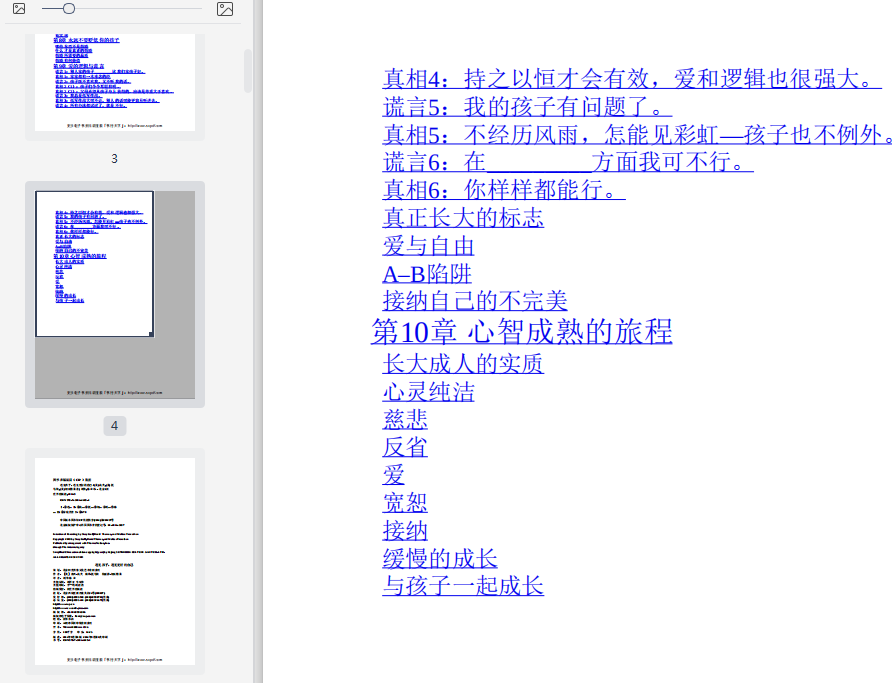The height and width of the screenshot is (683, 892).
Task: Open link 谎言5：我的孩子有问题了
Action: (x=527, y=106)
